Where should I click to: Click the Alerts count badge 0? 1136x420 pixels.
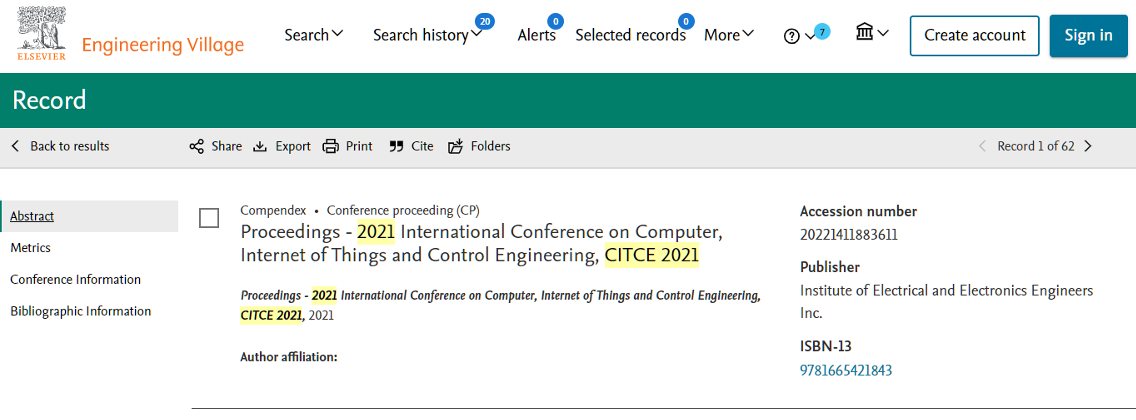coord(555,21)
